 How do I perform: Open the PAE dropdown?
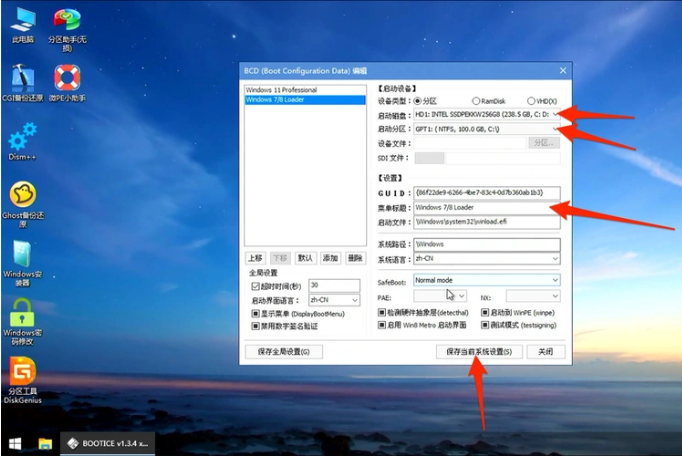[x=440, y=296]
